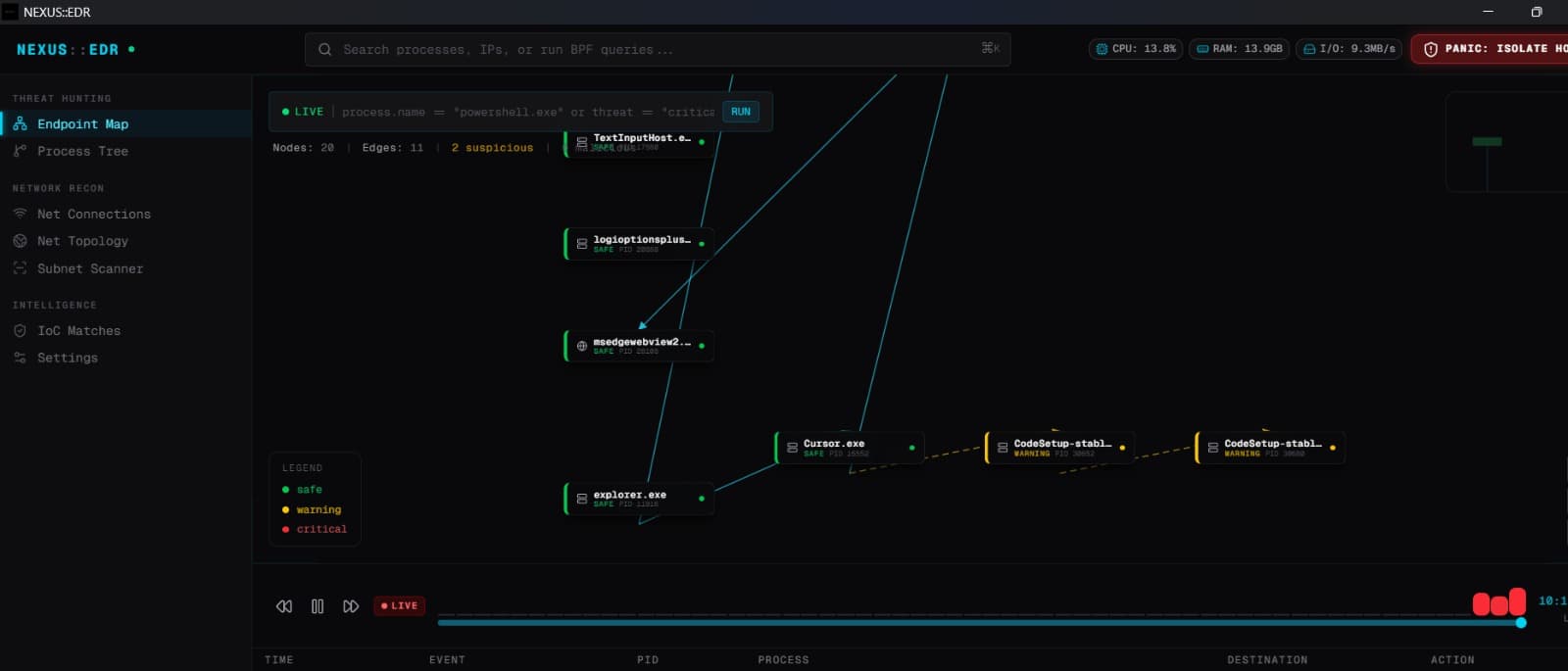1568x671 pixels.
Task: Select the TextInputHost.exe node
Action: [x=639, y=142]
